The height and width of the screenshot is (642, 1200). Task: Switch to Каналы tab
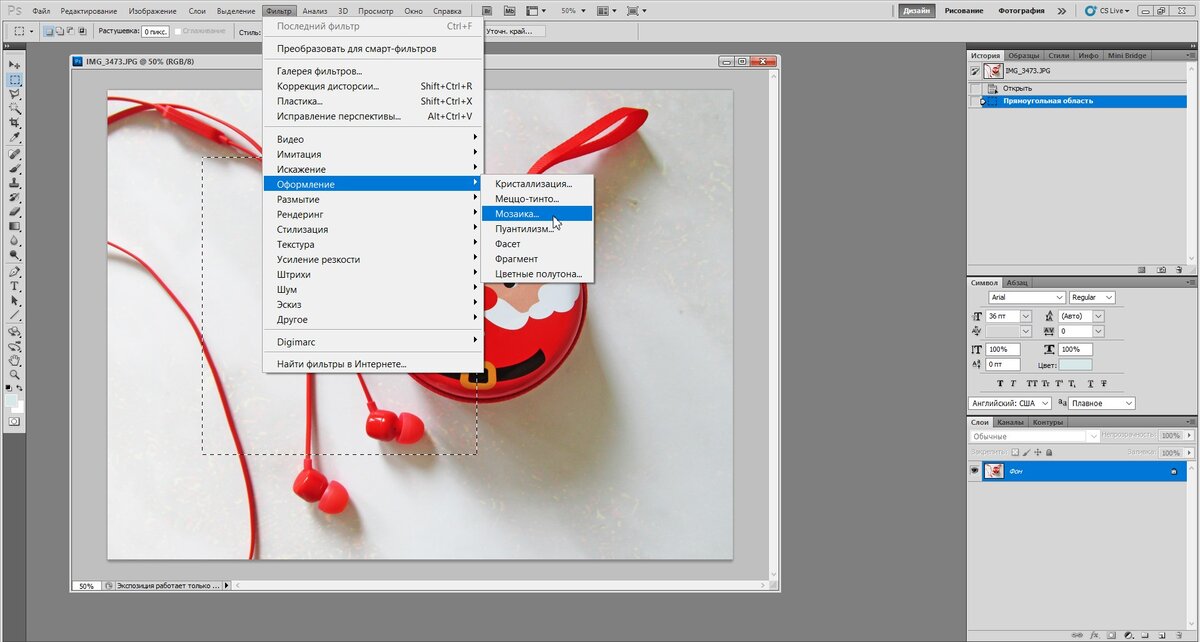click(x=1010, y=422)
